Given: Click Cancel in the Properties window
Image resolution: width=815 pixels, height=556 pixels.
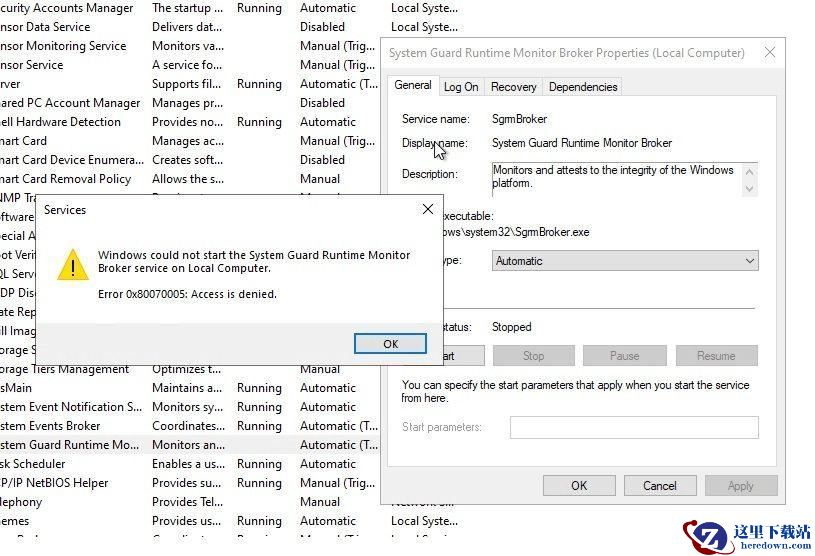Looking at the screenshot, I should click(660, 486).
